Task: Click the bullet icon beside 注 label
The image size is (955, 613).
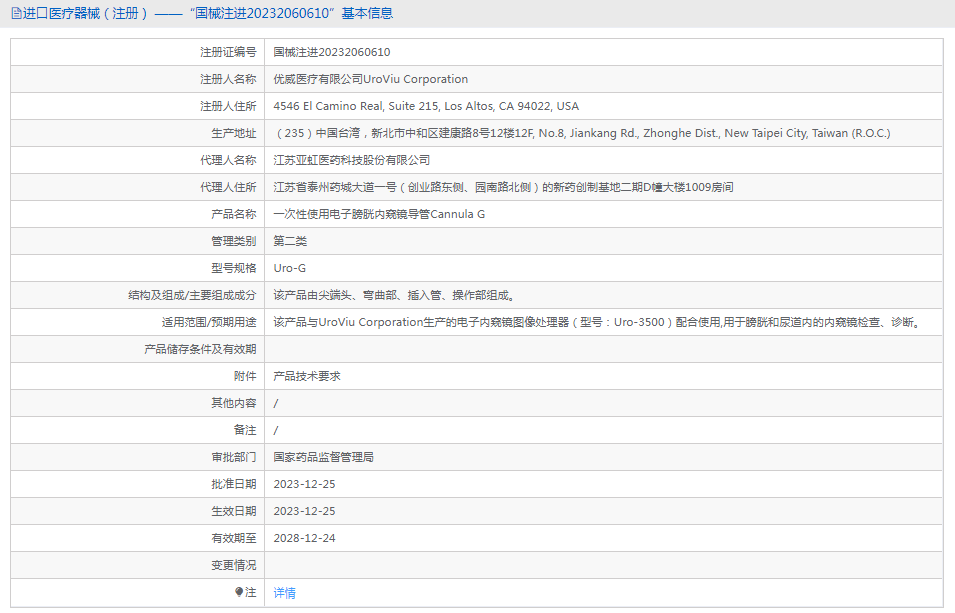Action: 239,592
